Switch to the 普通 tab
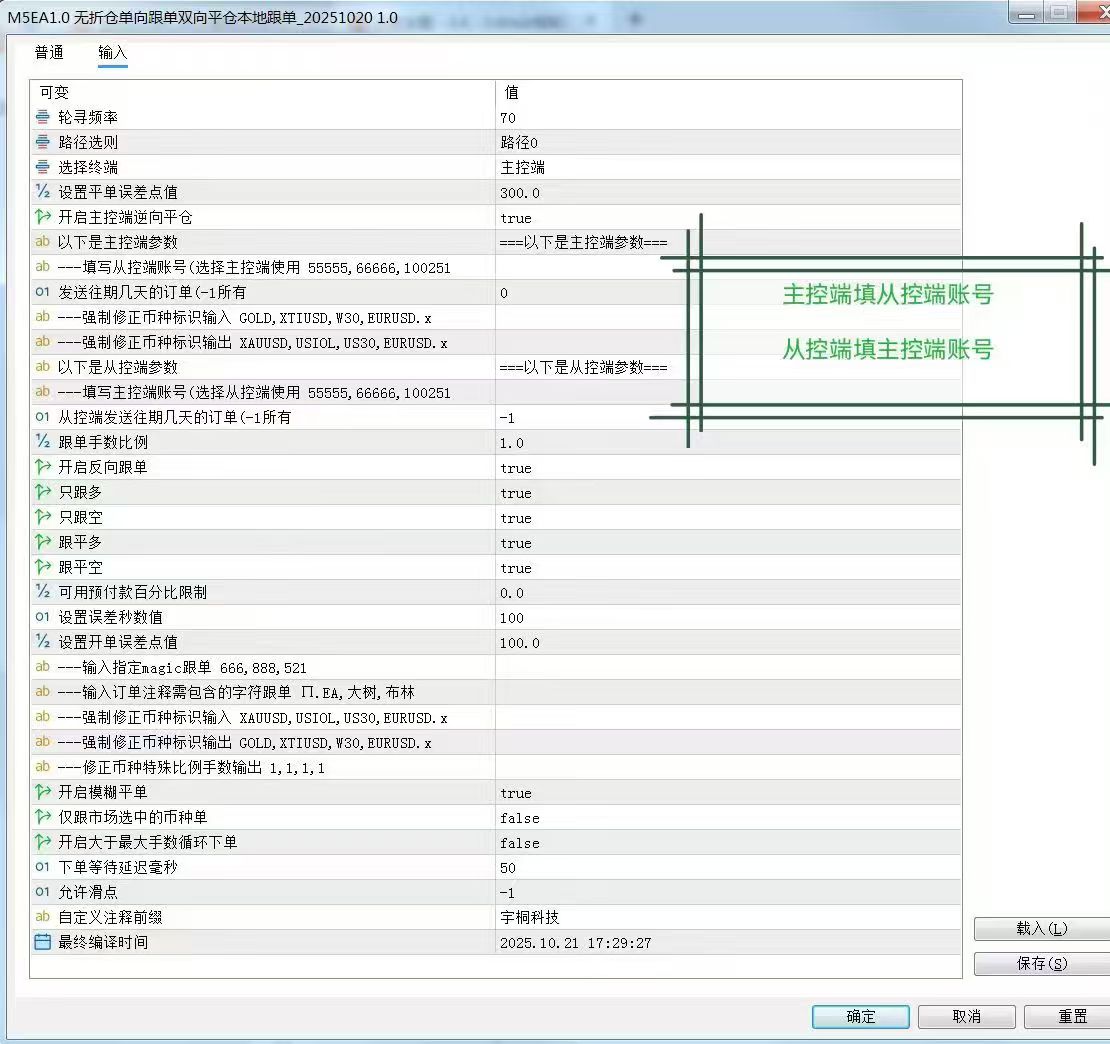Screen dimensions: 1110x1044 click(49, 55)
